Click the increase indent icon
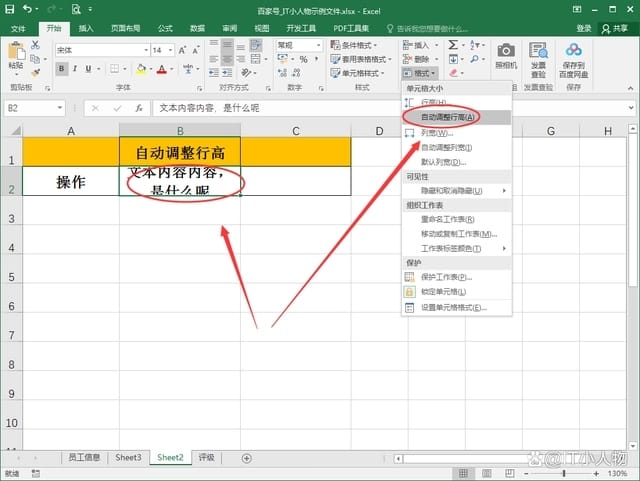The height and width of the screenshot is (481, 640). point(227,73)
